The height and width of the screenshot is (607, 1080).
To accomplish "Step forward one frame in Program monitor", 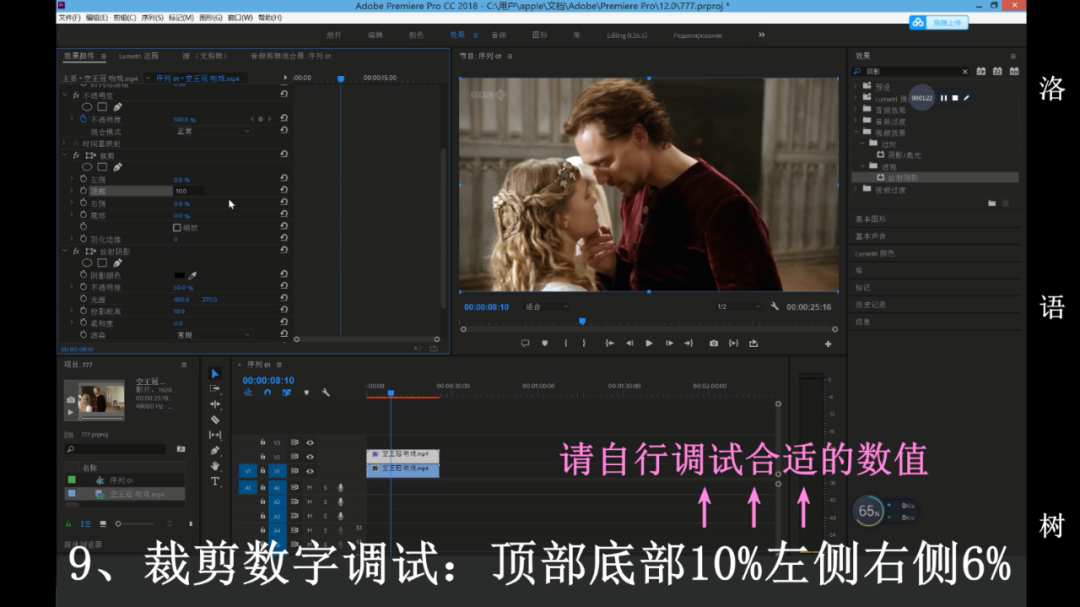I will point(669,343).
